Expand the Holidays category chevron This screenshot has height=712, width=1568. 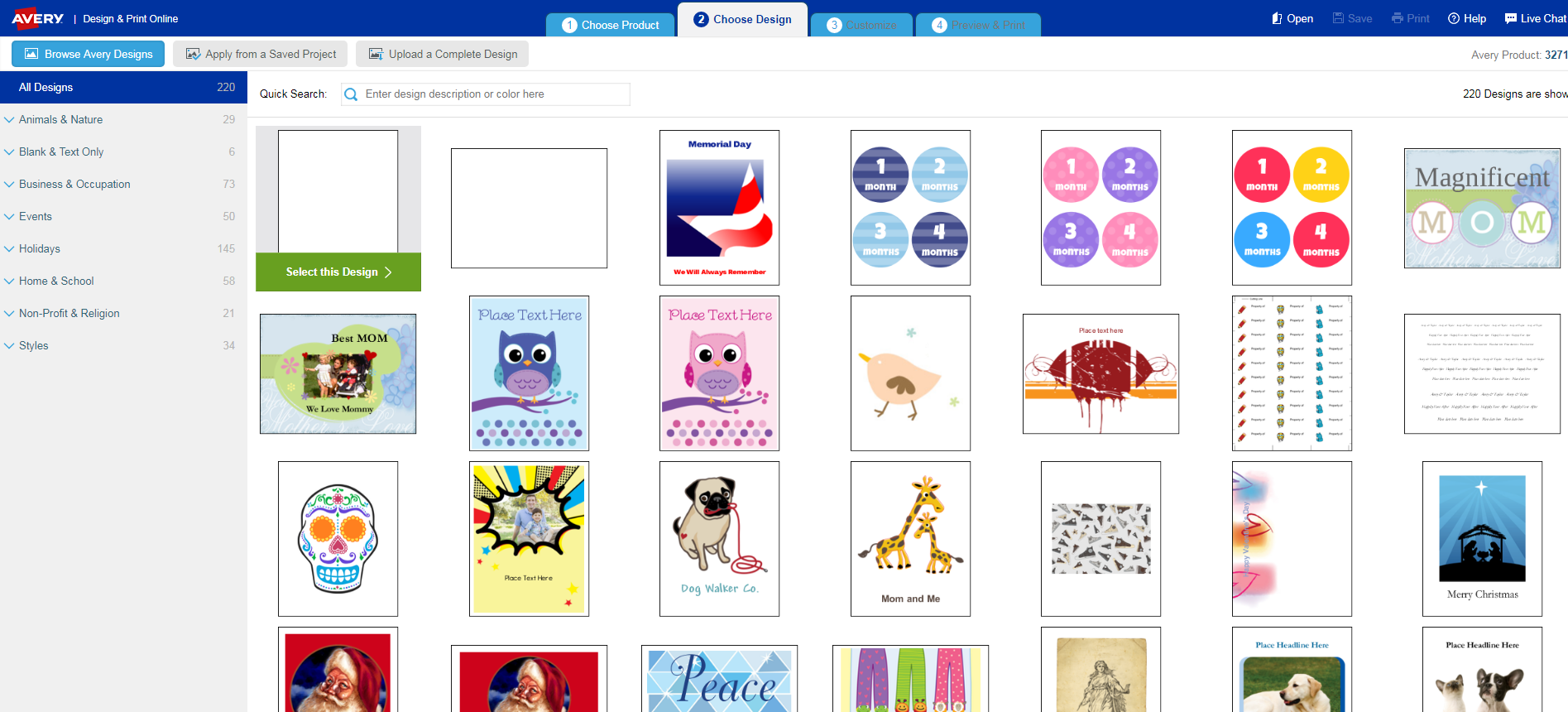[x=10, y=248]
